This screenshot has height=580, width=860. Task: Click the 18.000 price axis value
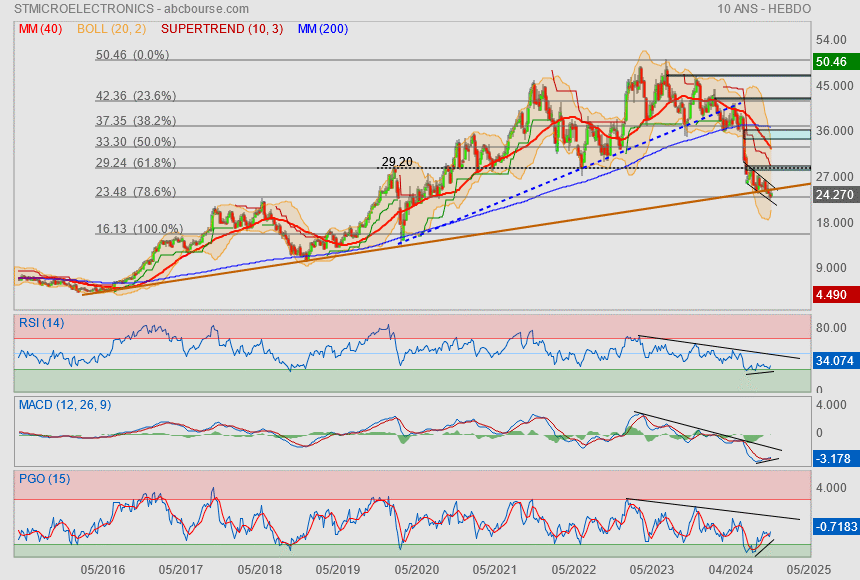pos(834,223)
